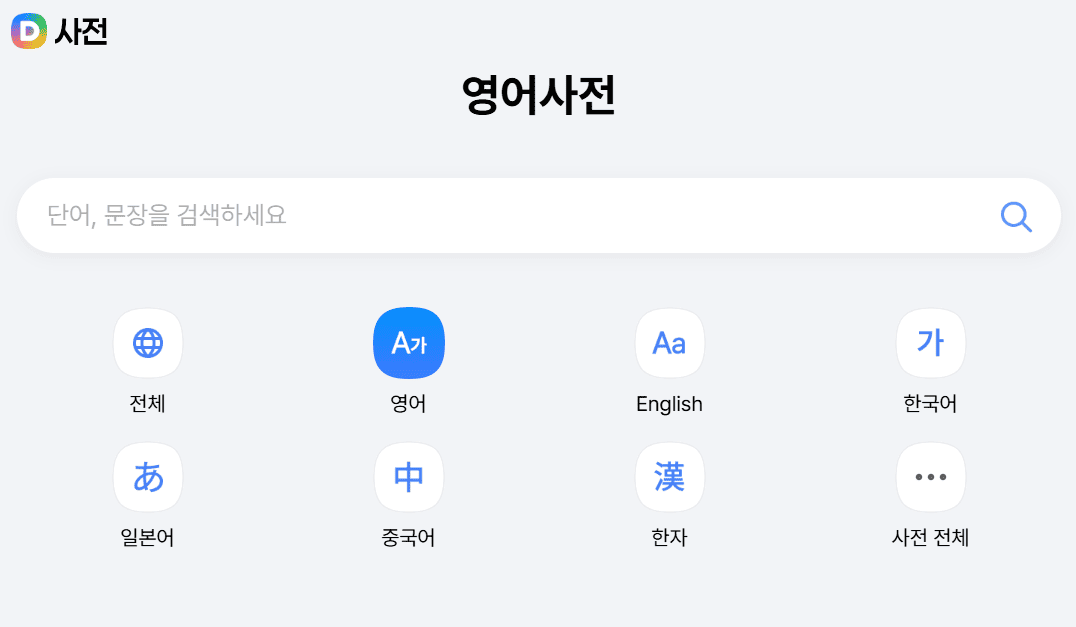Image resolution: width=1076 pixels, height=627 pixels.
Task: Click the search magnifier icon
Action: (x=1015, y=215)
